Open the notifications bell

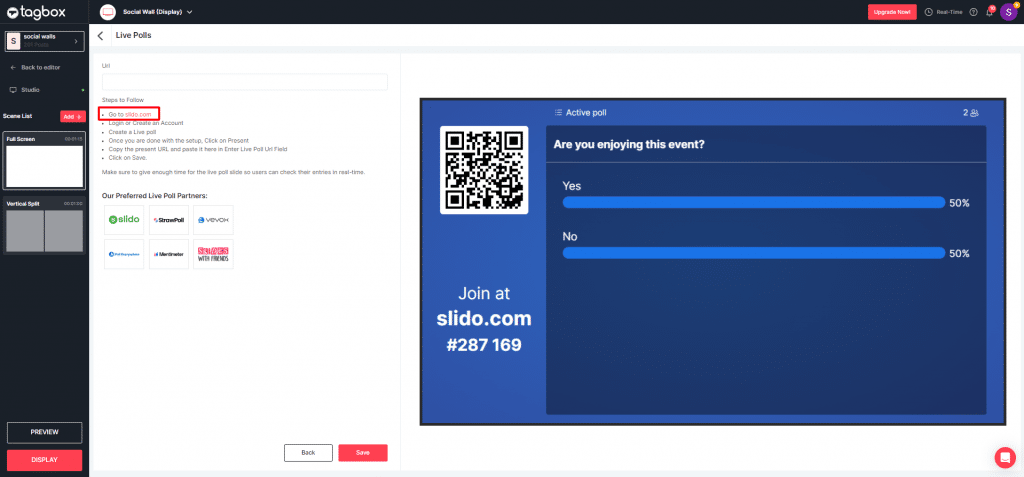989,12
